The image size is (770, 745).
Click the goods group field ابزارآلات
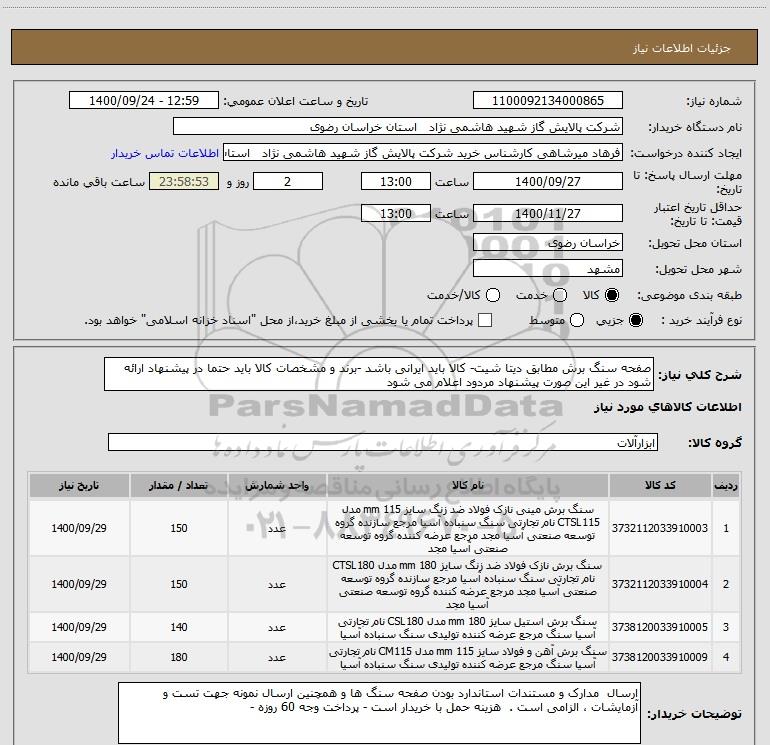383,442
